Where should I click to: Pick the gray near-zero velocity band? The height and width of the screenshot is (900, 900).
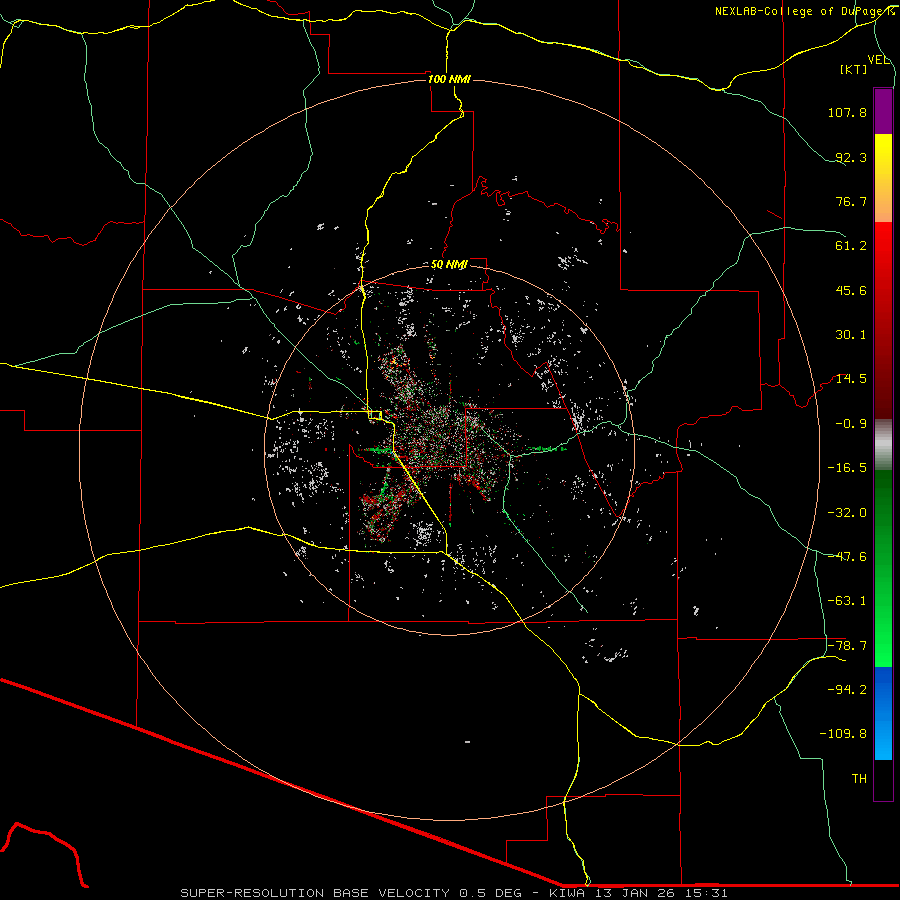pyautogui.click(x=883, y=443)
